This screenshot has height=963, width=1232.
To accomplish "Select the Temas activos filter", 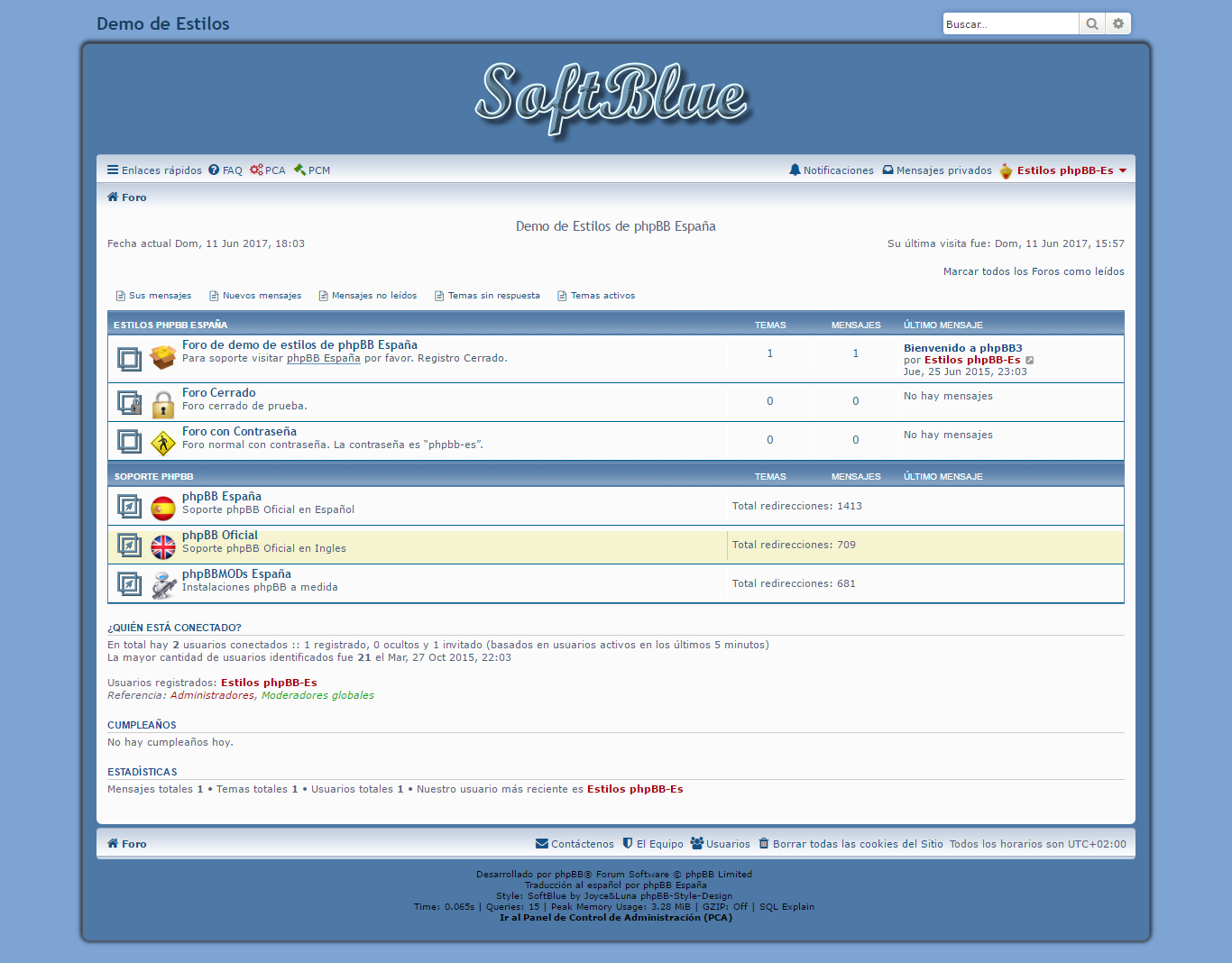I will [x=602, y=295].
